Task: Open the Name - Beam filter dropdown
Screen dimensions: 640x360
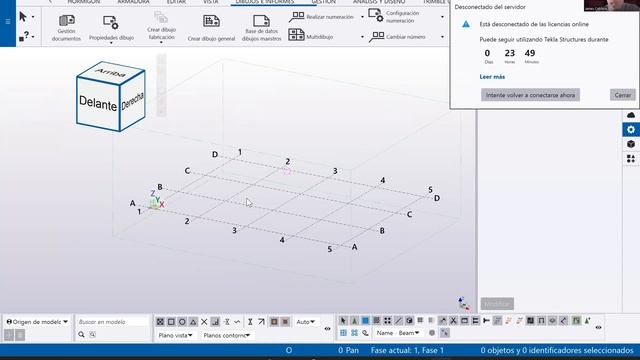Action: 398,333
